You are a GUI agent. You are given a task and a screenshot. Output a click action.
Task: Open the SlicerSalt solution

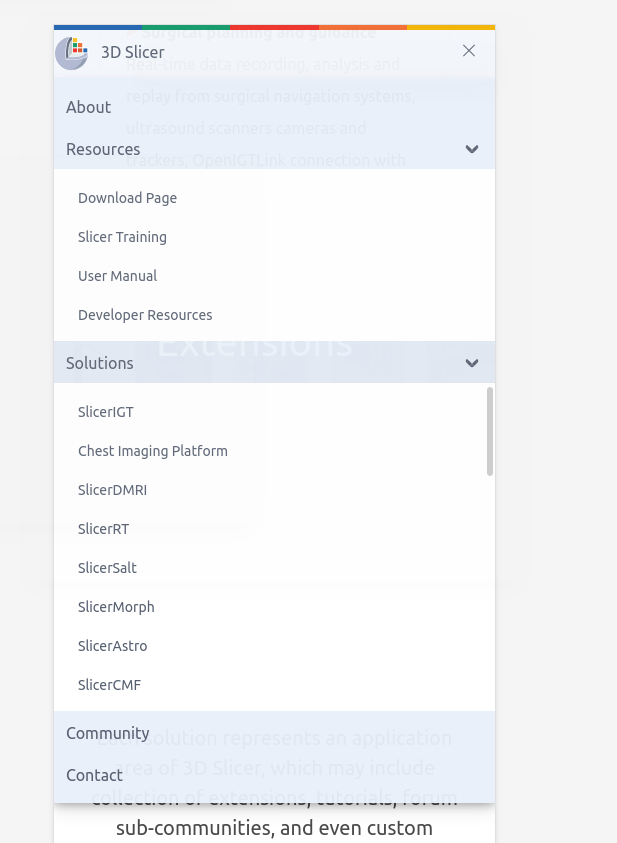(x=107, y=568)
